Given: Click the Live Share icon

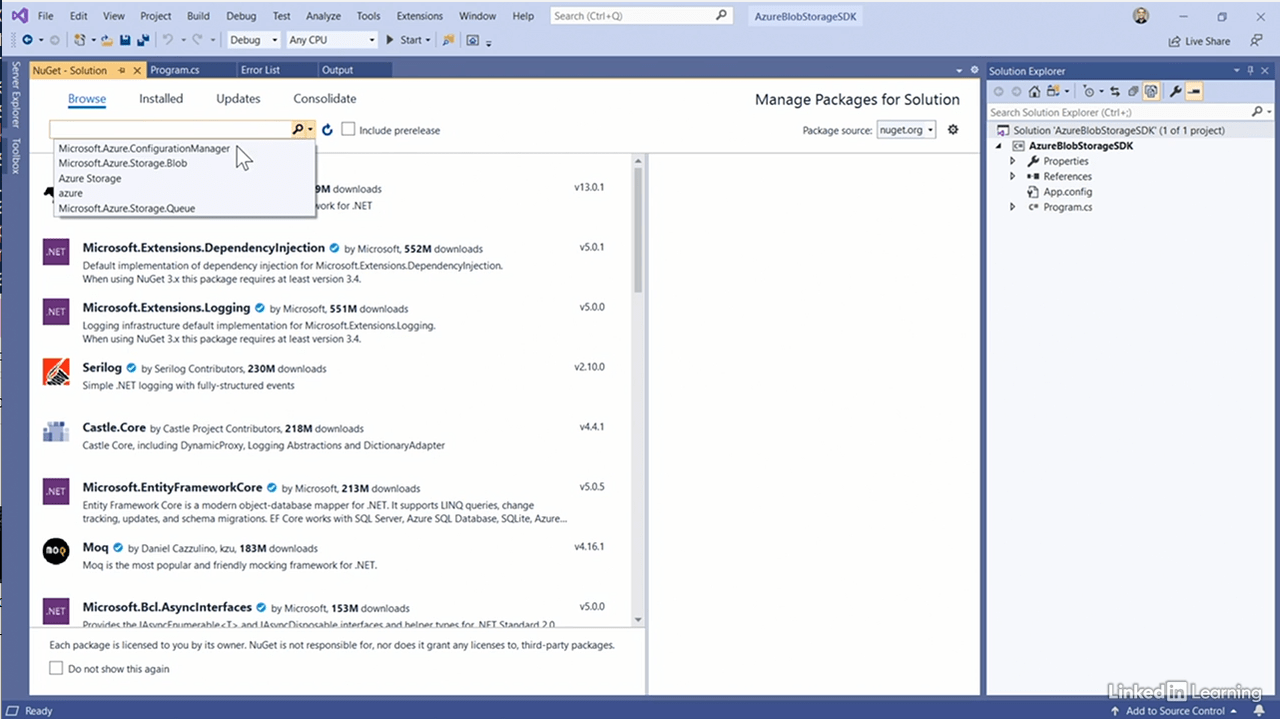Looking at the screenshot, I should click(x=1175, y=41).
